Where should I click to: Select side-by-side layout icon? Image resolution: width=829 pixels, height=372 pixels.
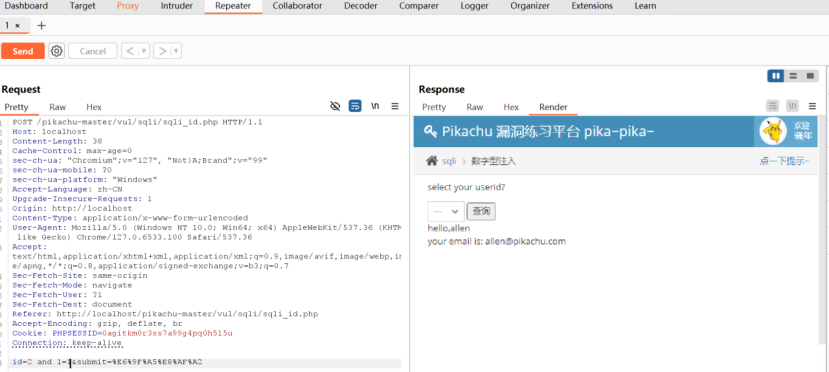click(776, 76)
